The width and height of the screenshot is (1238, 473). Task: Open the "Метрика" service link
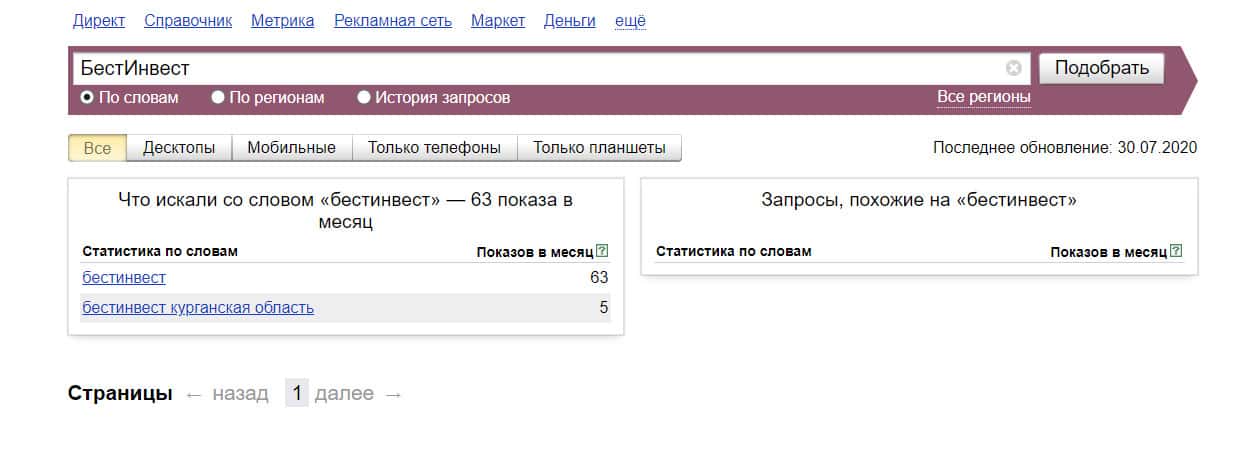(282, 21)
